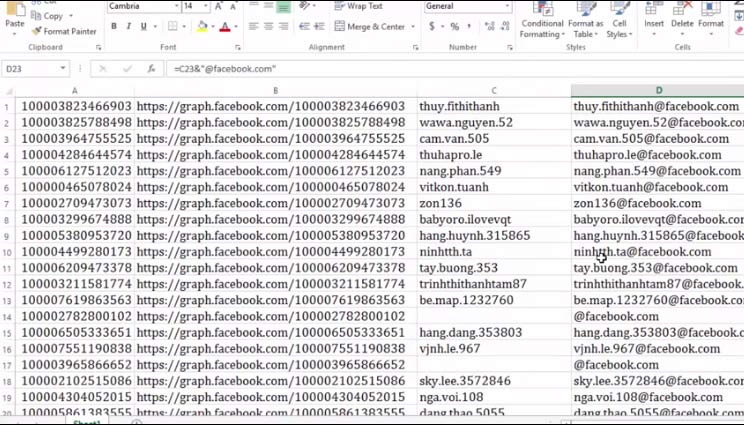The image size is (744, 425).
Task: Click the highlighted Bottom Align icon
Action: (x=284, y=6)
